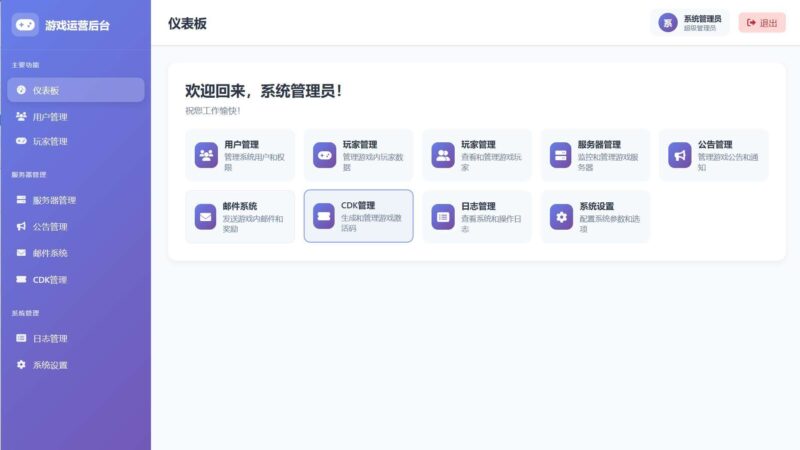Screen dimensions: 800x450
Task: Select 仪表板 in the sidebar
Action: (x=75, y=90)
